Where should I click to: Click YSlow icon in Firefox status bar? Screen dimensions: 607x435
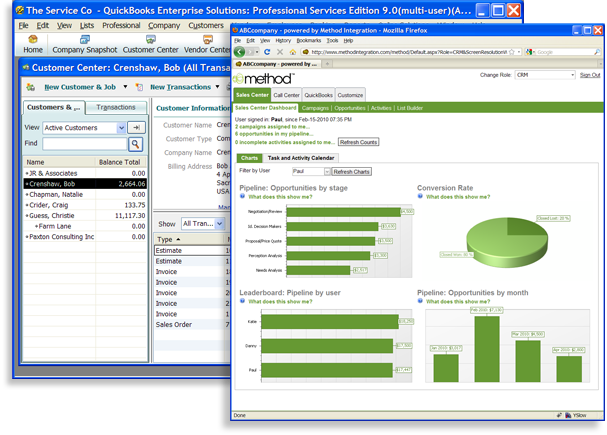point(568,415)
